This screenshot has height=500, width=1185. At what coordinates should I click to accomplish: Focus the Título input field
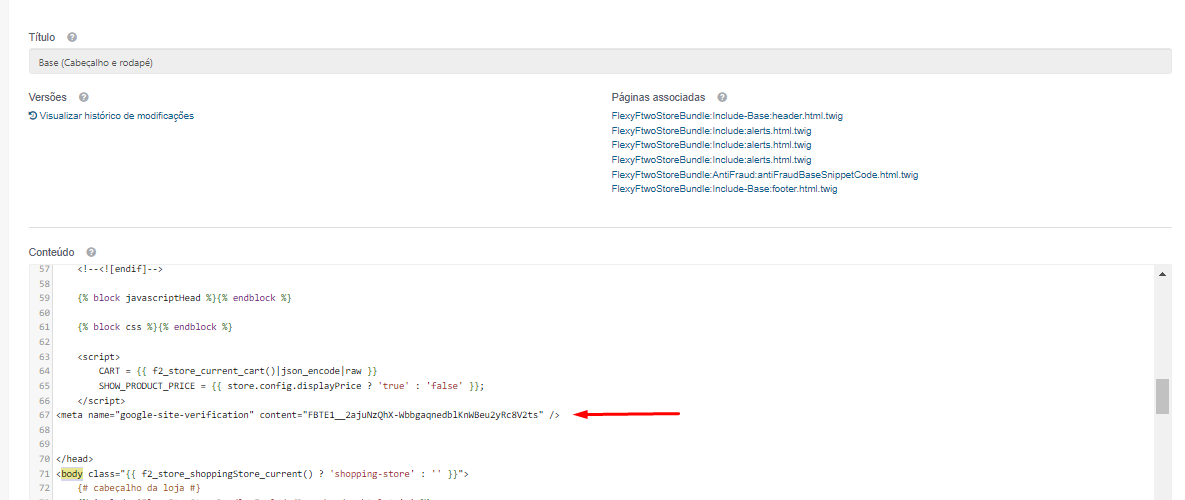pos(600,62)
